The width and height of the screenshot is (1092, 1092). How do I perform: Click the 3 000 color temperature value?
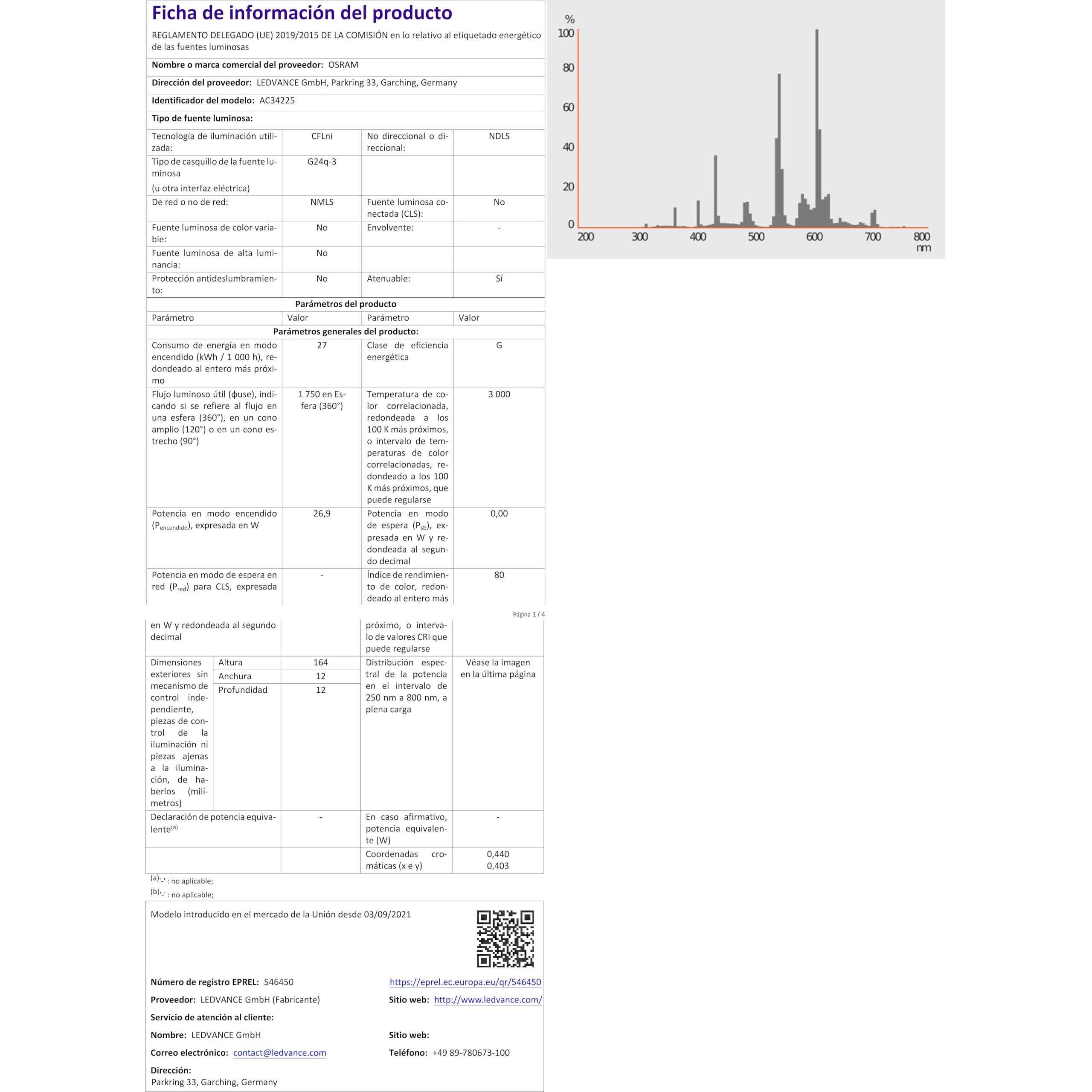point(499,395)
